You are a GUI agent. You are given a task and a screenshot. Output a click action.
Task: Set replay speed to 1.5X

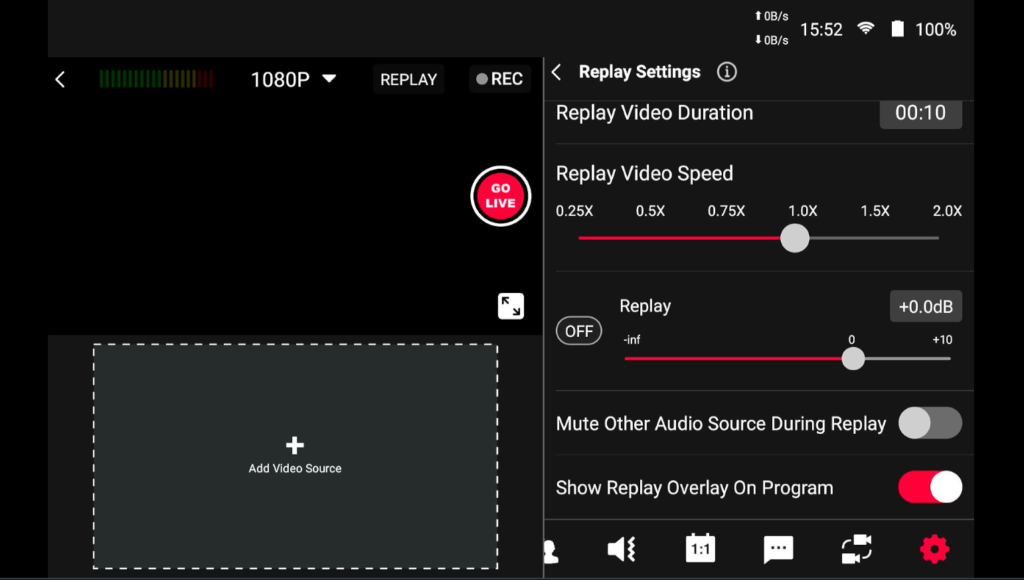(875, 211)
